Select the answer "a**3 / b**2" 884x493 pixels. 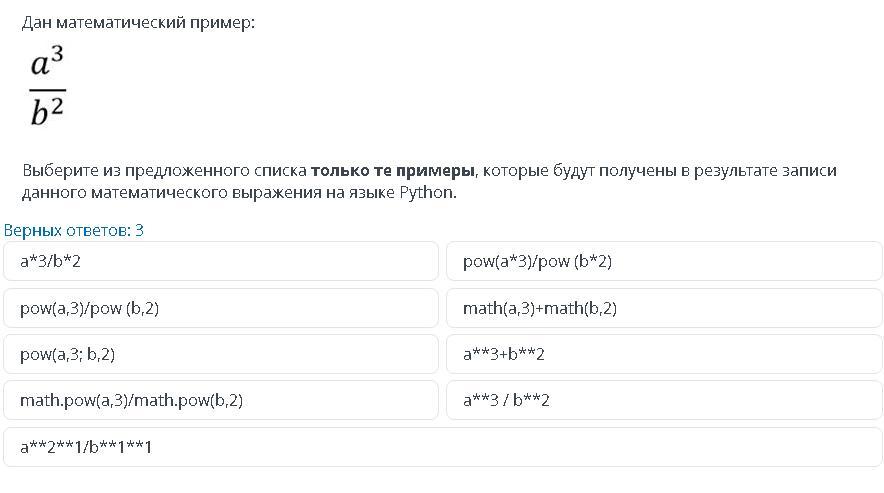tap(664, 400)
